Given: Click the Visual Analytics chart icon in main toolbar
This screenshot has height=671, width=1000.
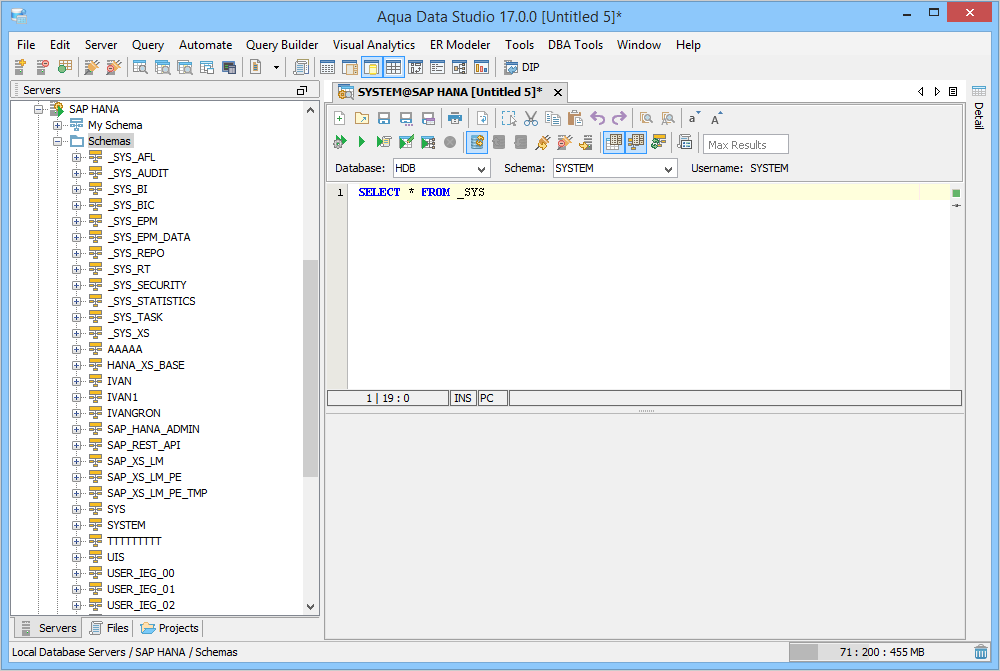Looking at the screenshot, I should (x=482, y=67).
